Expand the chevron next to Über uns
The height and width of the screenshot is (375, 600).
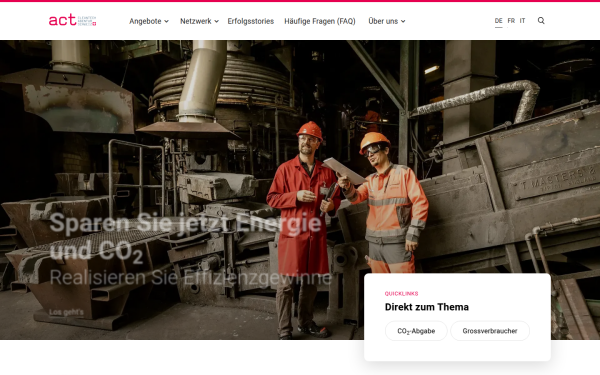coord(403,21)
